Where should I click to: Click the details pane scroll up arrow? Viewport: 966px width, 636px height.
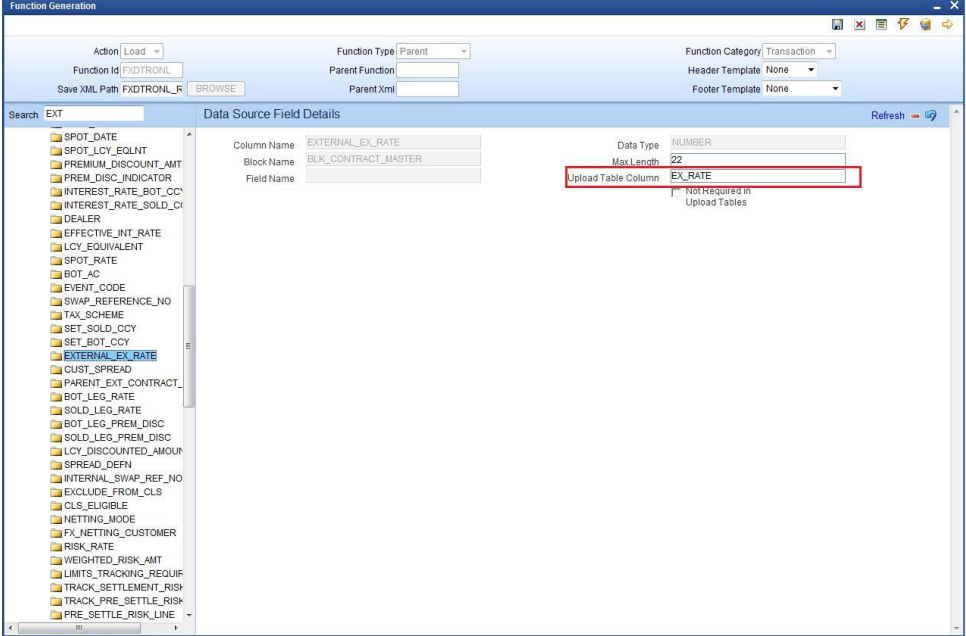(x=956, y=113)
